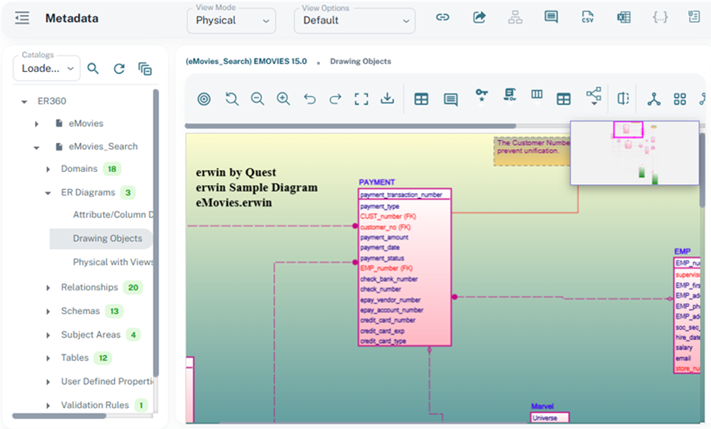Click the mirror/split view icon
Viewport: 711px width, 429px height.
(623, 98)
